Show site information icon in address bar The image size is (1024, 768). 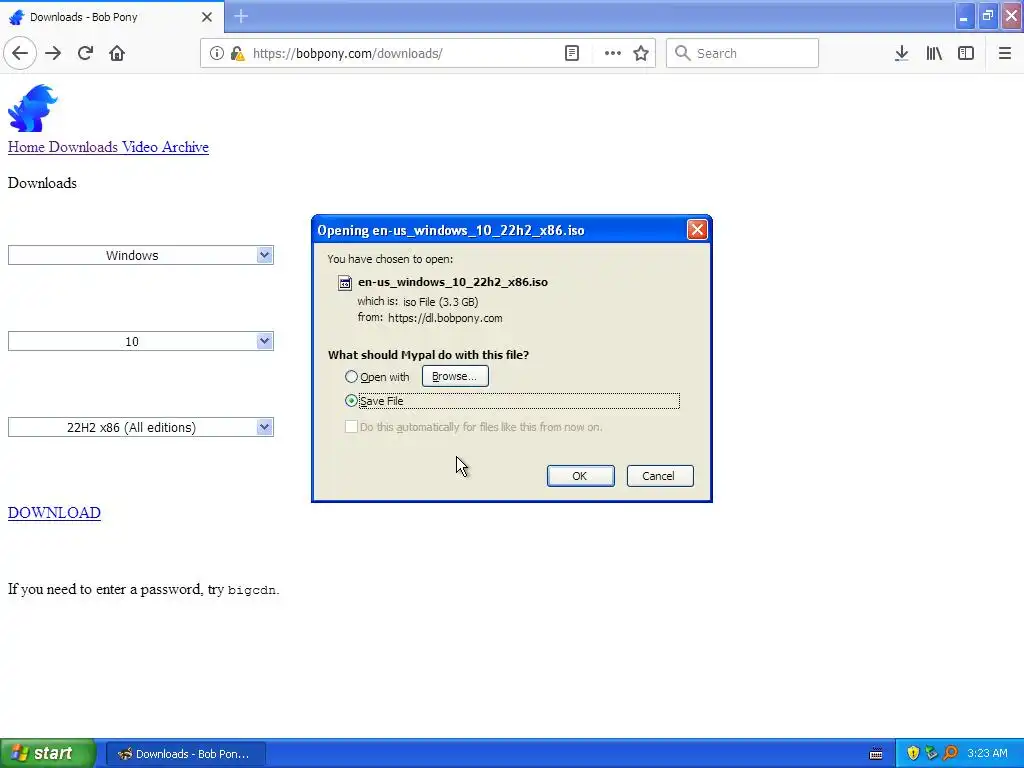216,53
